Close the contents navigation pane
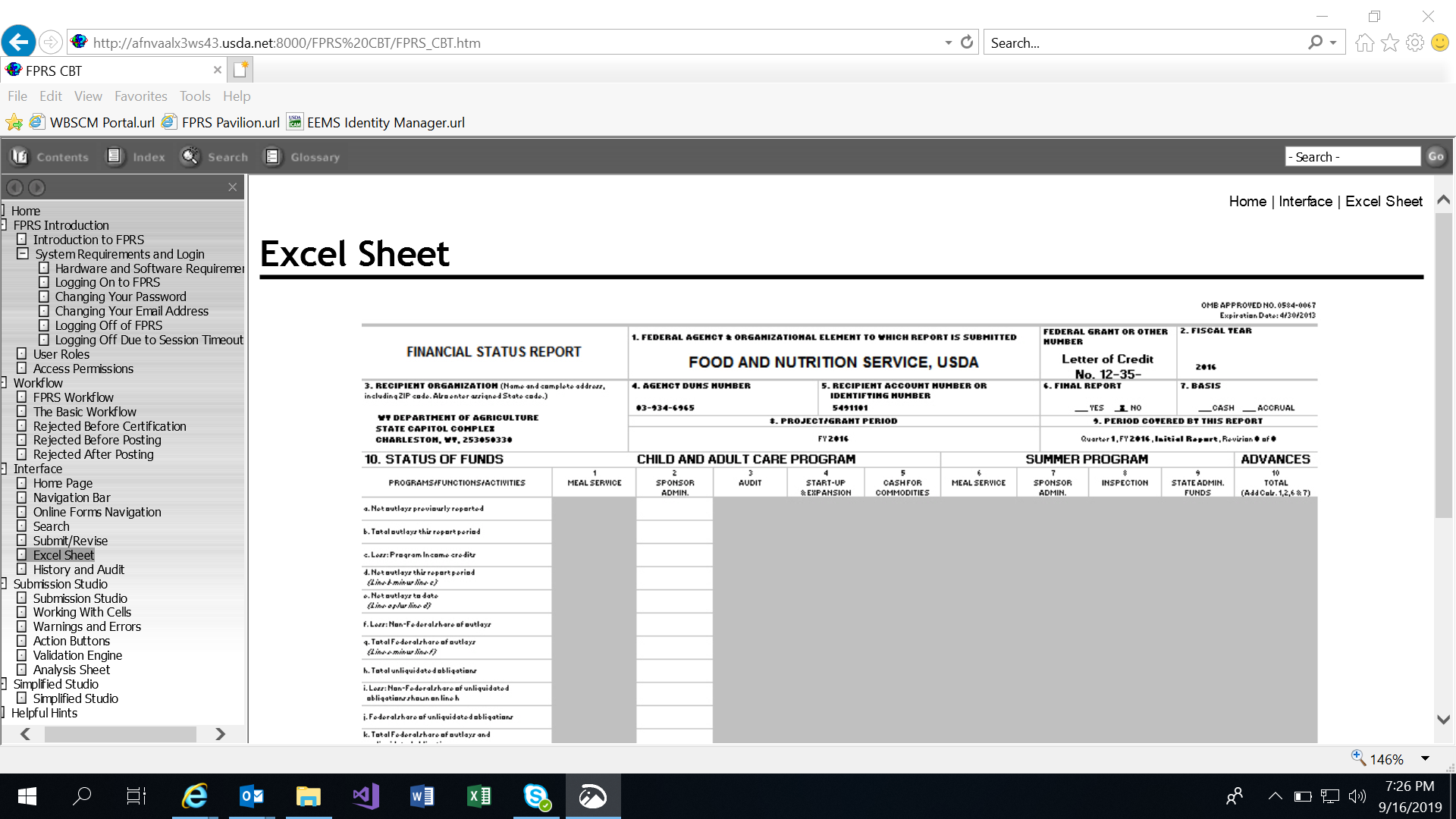The image size is (1456, 819). 232,187
